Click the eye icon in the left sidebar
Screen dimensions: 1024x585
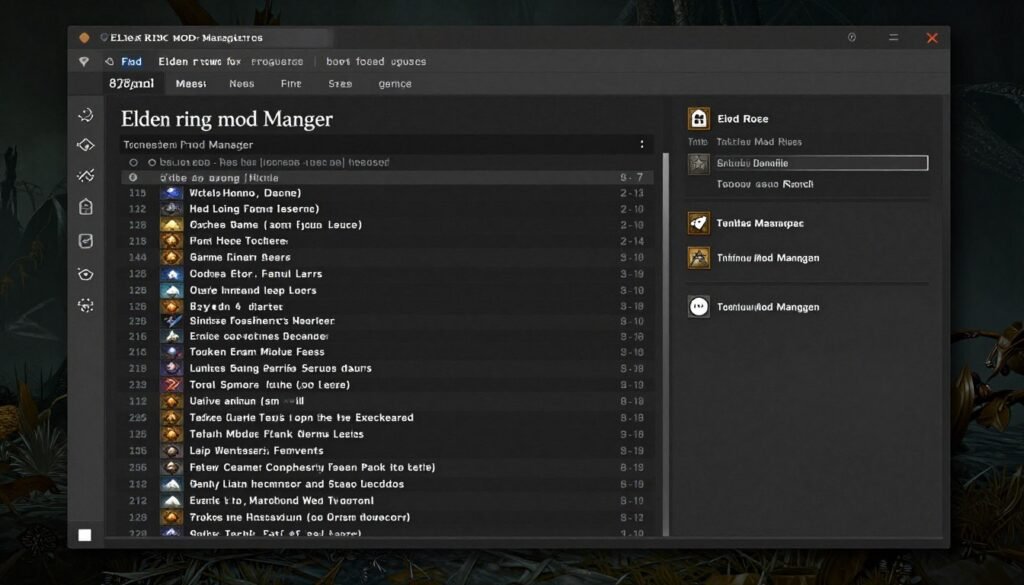pos(85,273)
